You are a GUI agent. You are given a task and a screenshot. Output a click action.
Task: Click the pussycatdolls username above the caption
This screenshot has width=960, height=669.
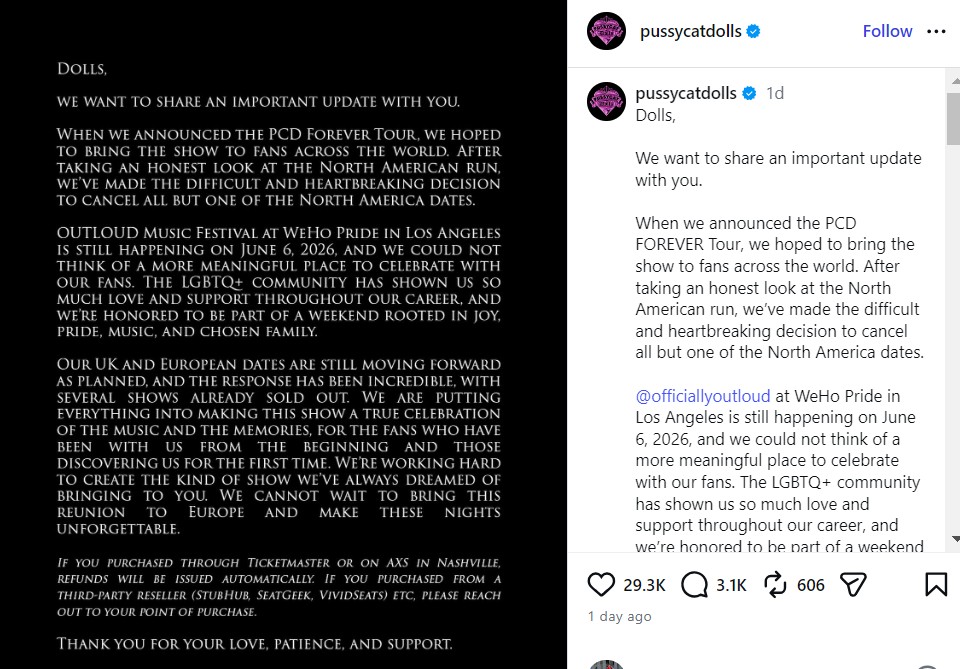686,93
